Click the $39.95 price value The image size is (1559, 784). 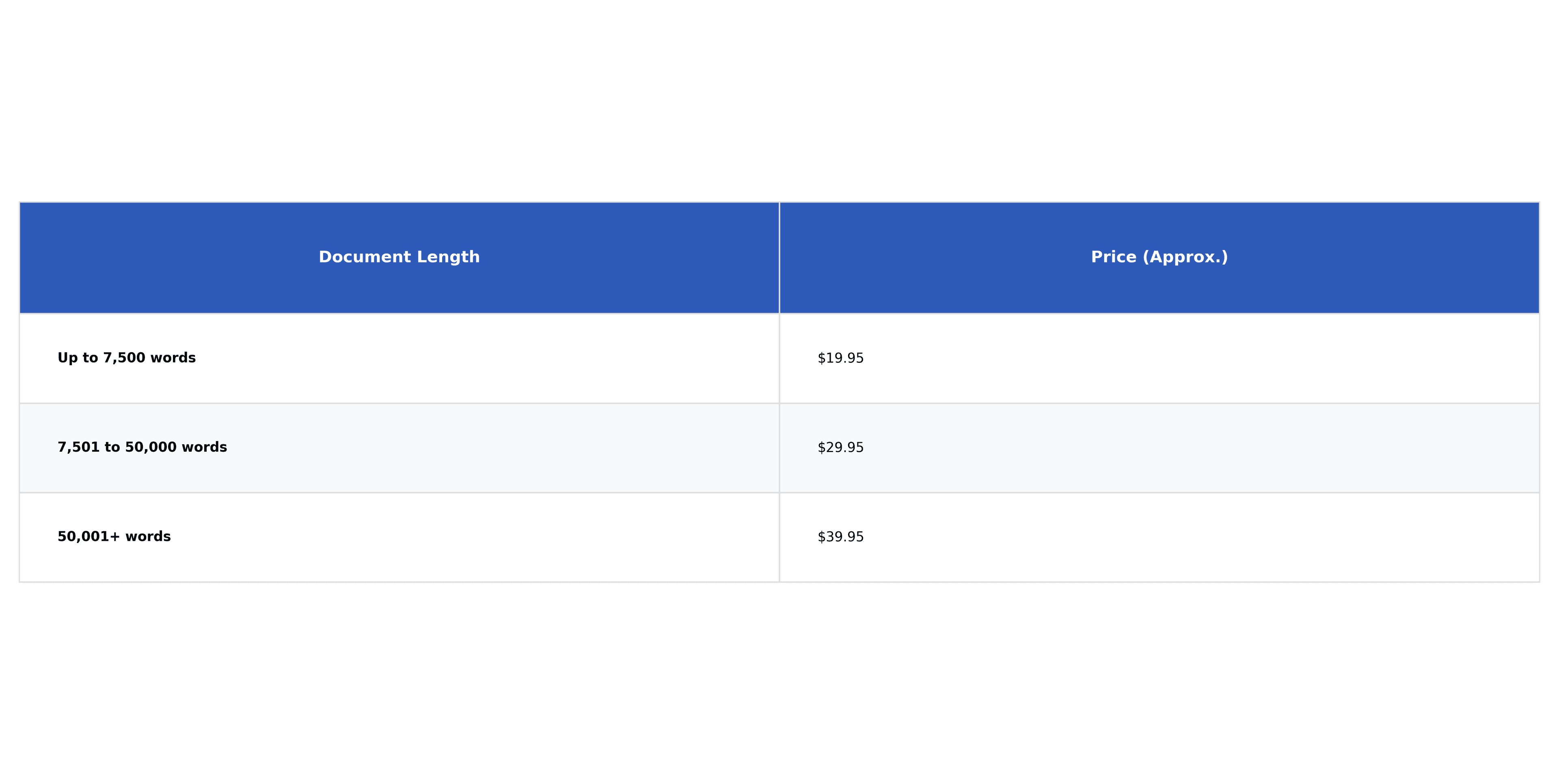841,537
